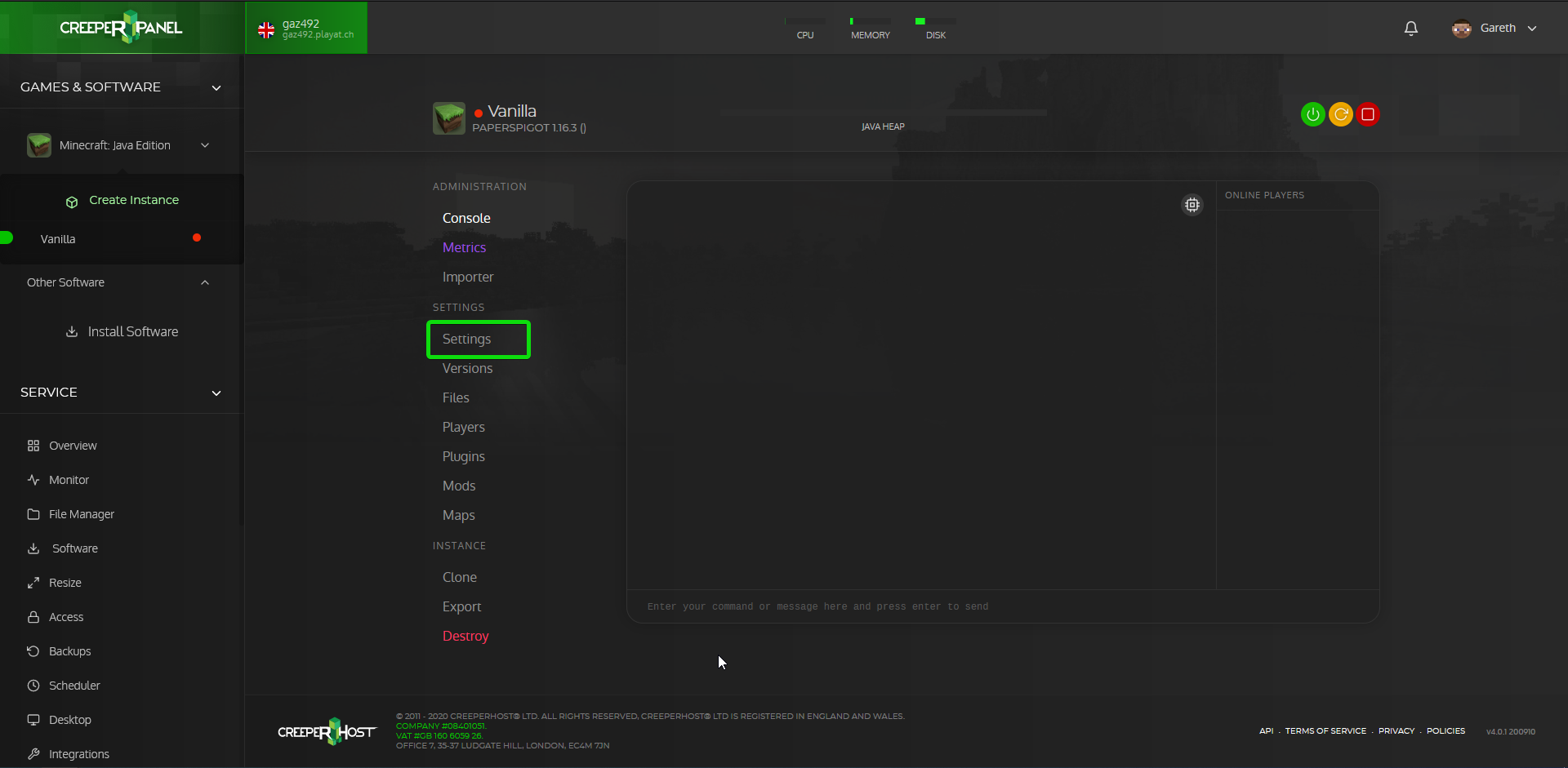Click the File Manager folder icon

(33, 514)
